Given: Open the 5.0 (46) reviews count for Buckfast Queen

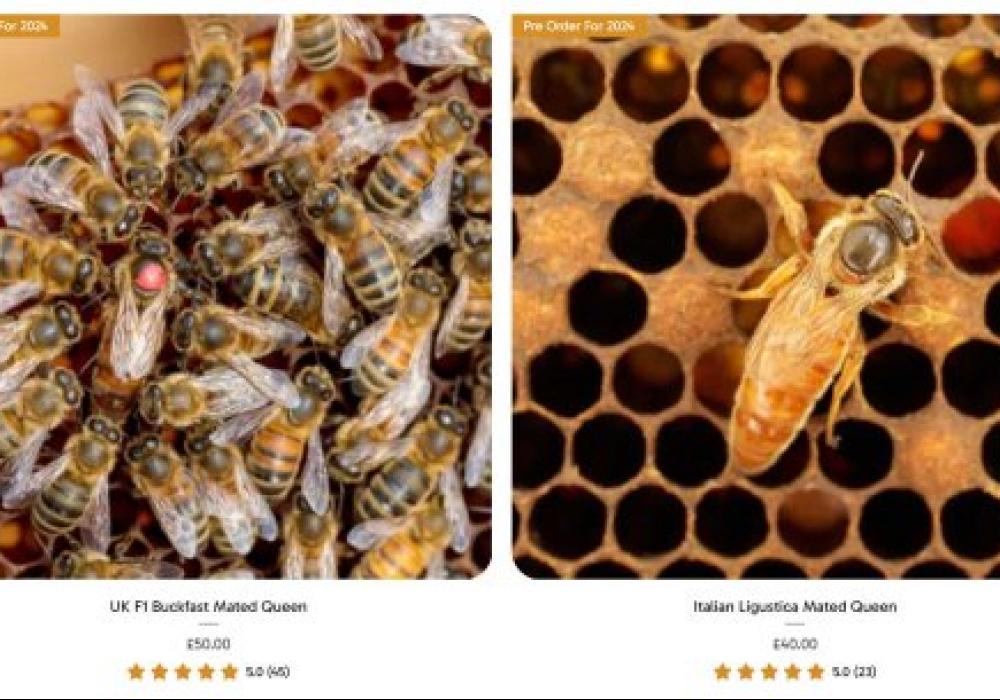Looking at the screenshot, I should coord(268,671).
